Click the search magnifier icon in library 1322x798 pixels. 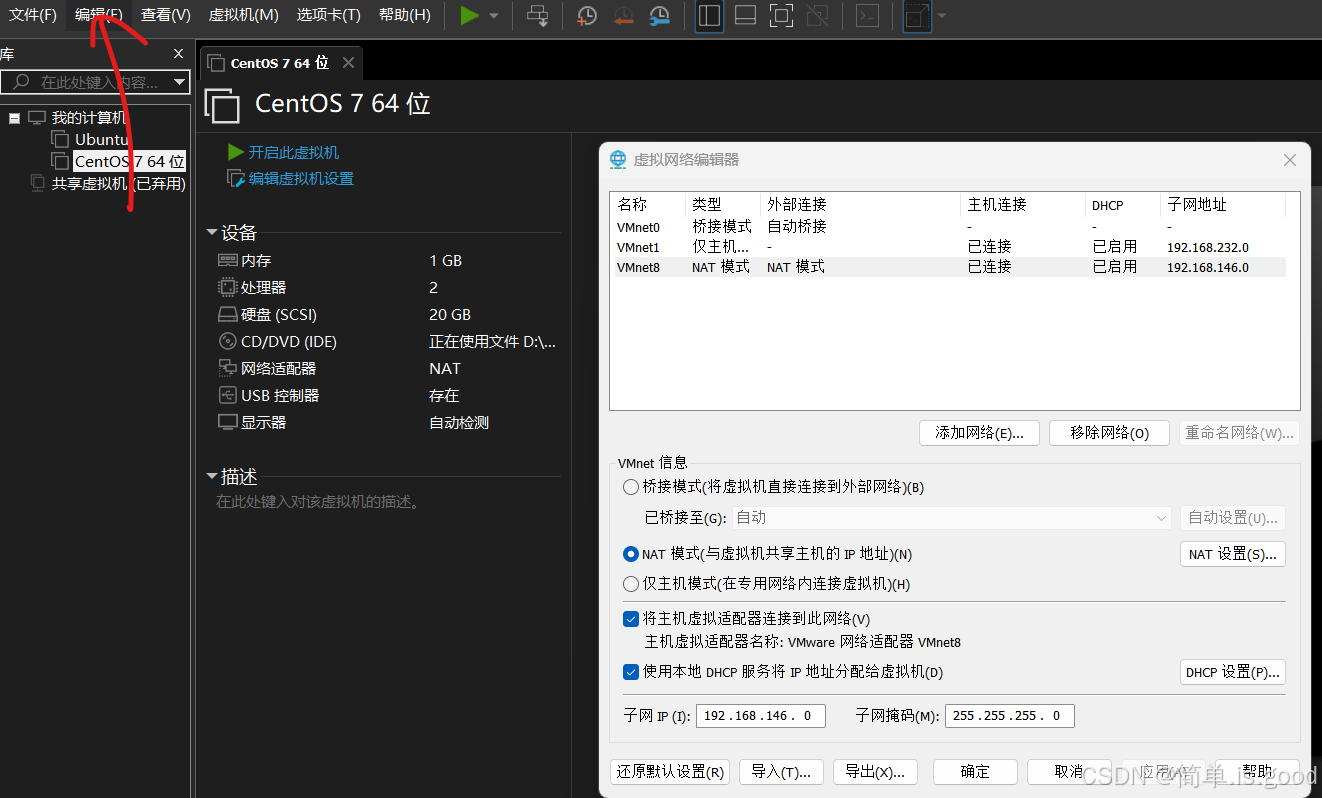point(20,82)
